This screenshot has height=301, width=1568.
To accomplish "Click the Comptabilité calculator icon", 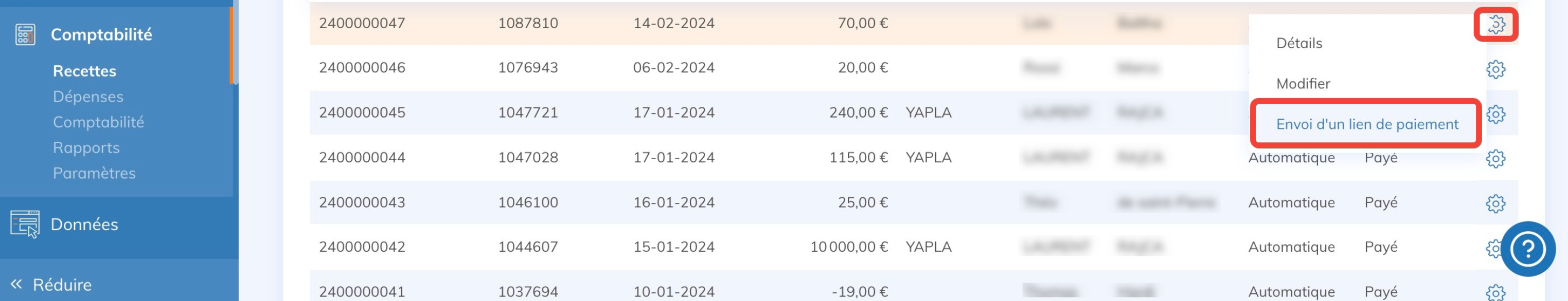I will coord(25,34).
